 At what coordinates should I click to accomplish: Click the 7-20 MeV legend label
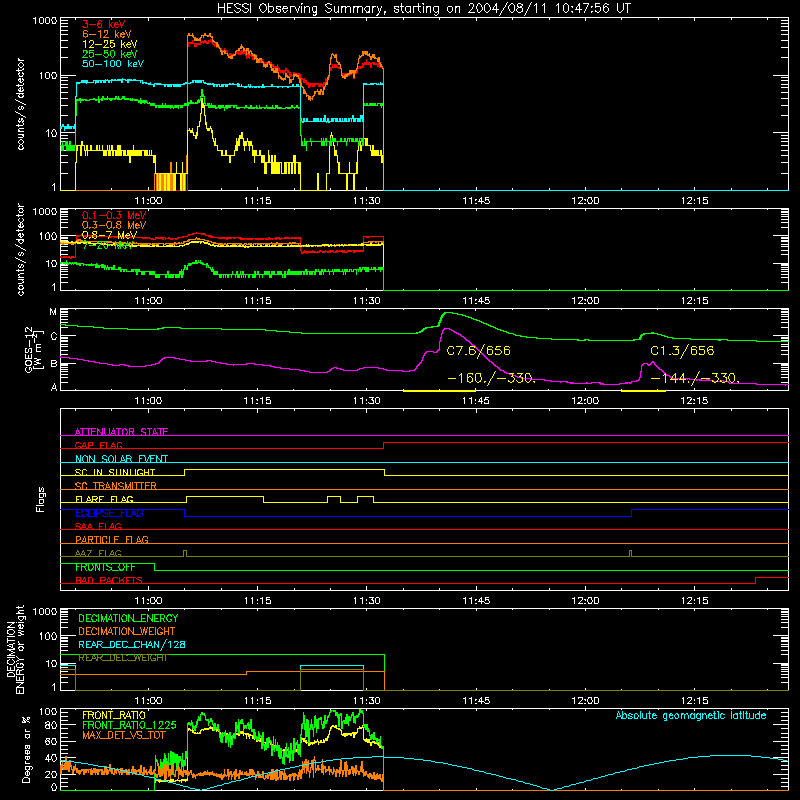[107, 245]
